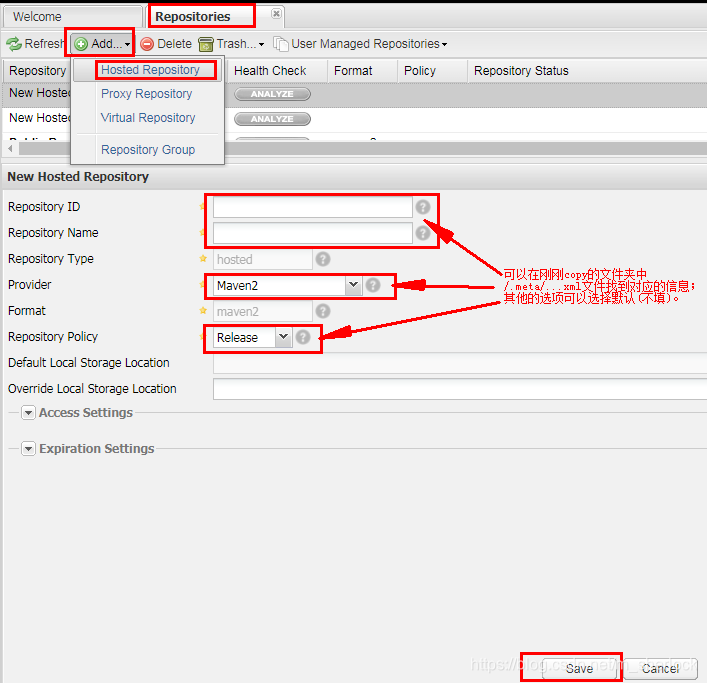Image resolution: width=707 pixels, height=683 pixels.
Task: Click the Trash can icon
Action: pos(206,44)
